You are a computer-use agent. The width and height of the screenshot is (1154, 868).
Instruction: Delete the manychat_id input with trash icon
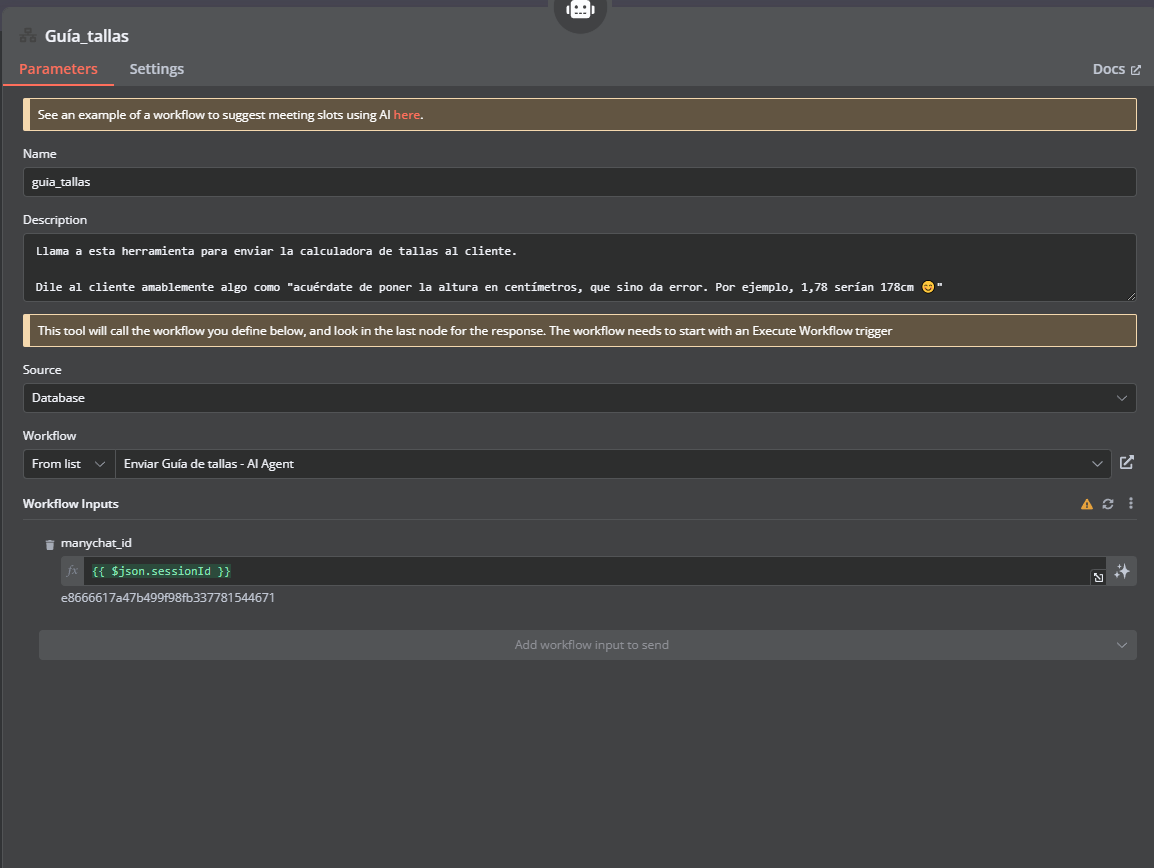(x=50, y=545)
